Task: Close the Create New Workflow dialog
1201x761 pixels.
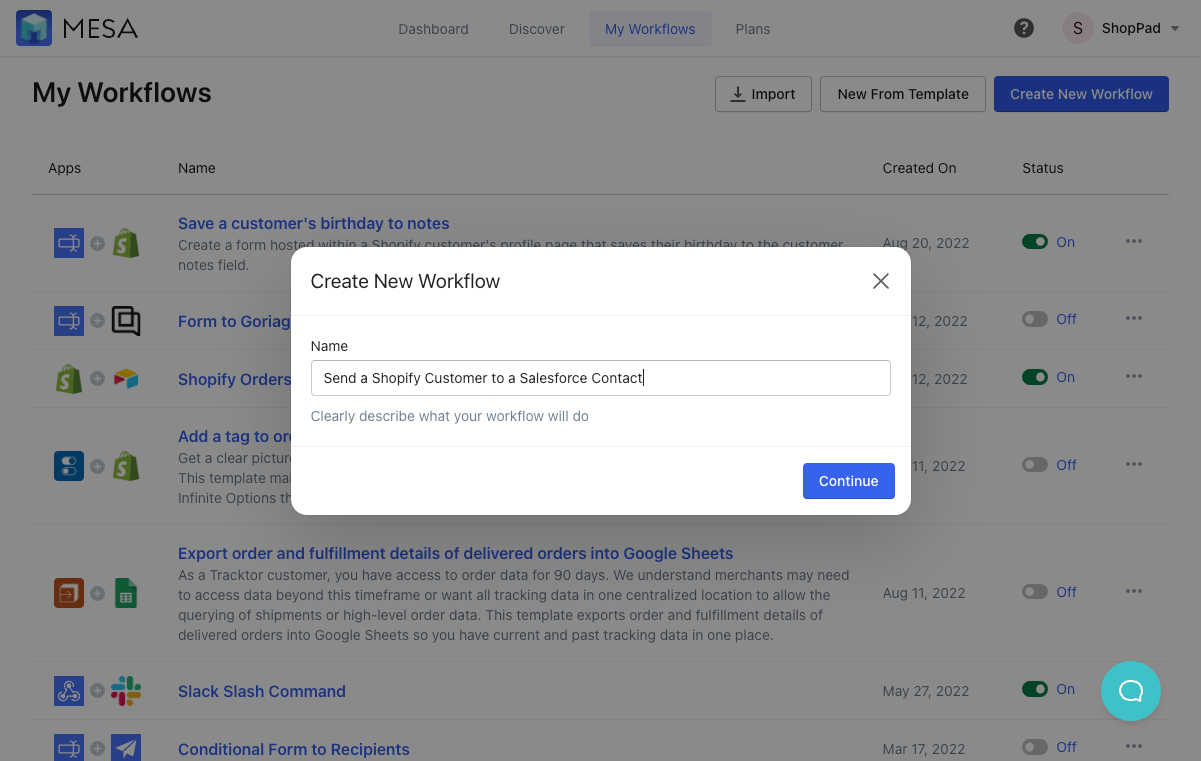Action: [881, 281]
